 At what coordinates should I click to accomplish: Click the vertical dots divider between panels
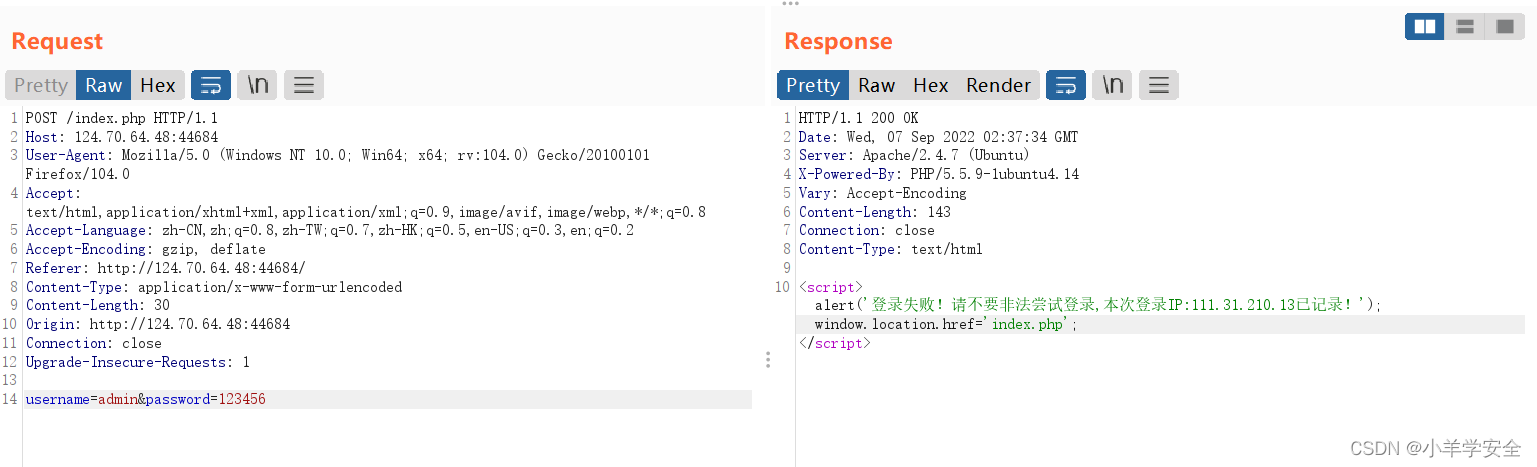[x=768, y=360]
